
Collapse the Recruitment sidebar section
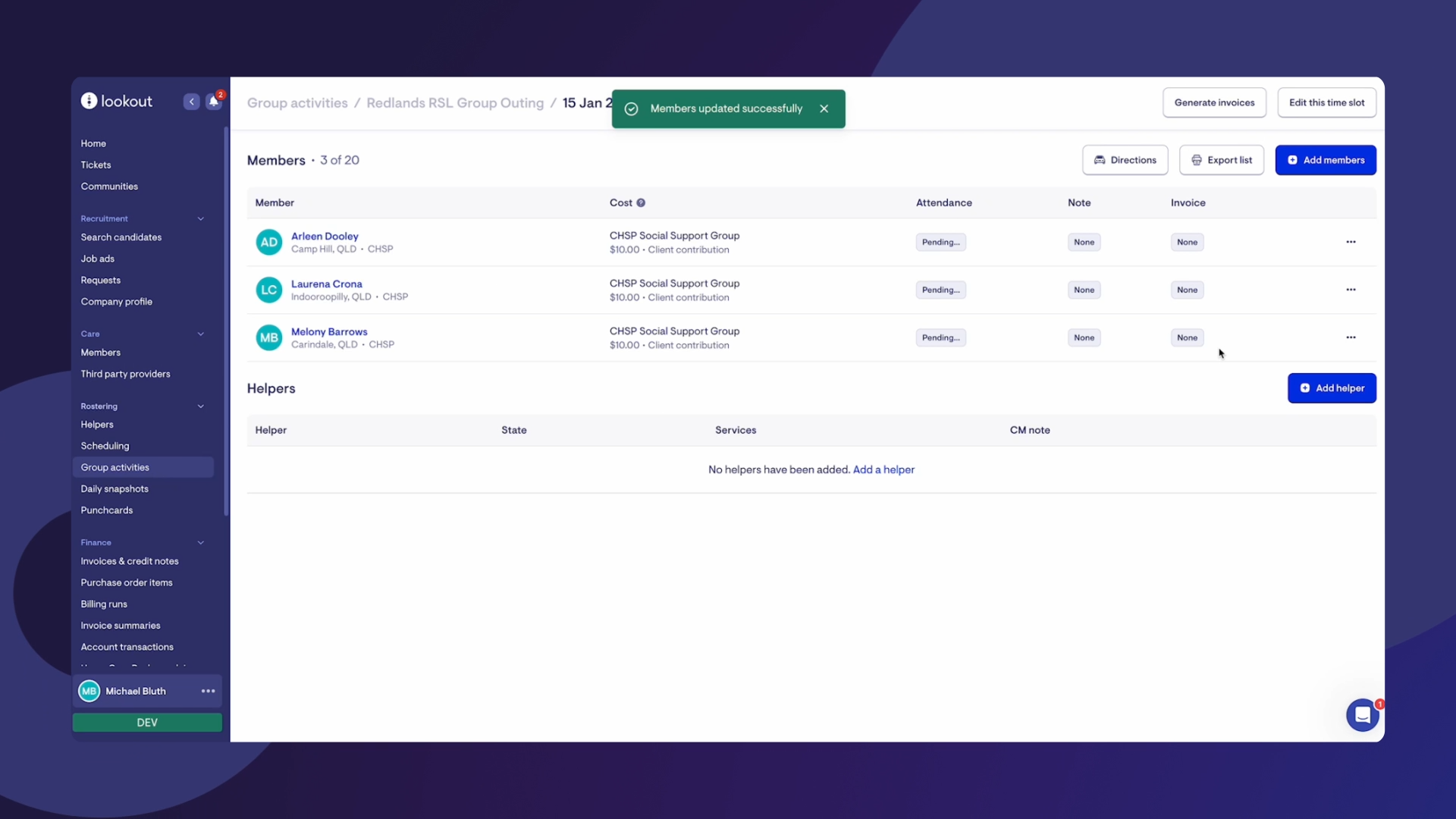click(x=201, y=218)
